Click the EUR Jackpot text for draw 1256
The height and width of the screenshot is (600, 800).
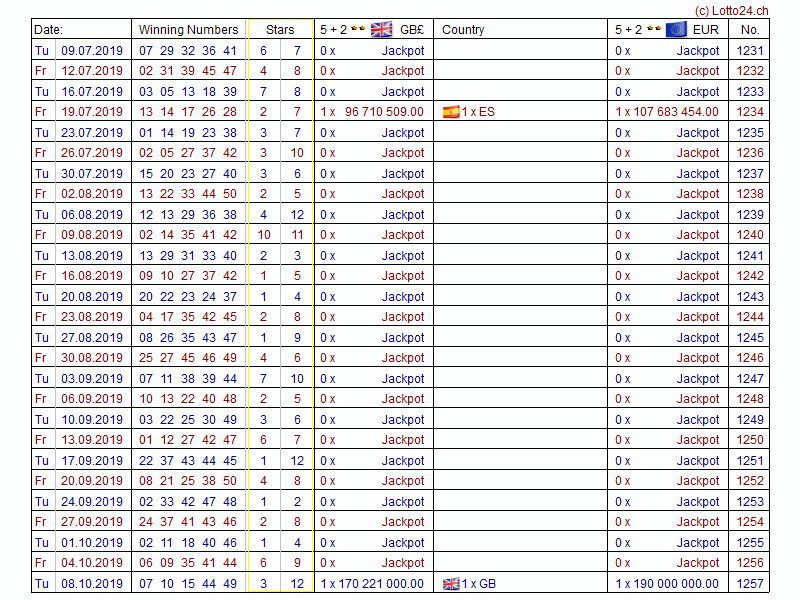[x=698, y=563]
